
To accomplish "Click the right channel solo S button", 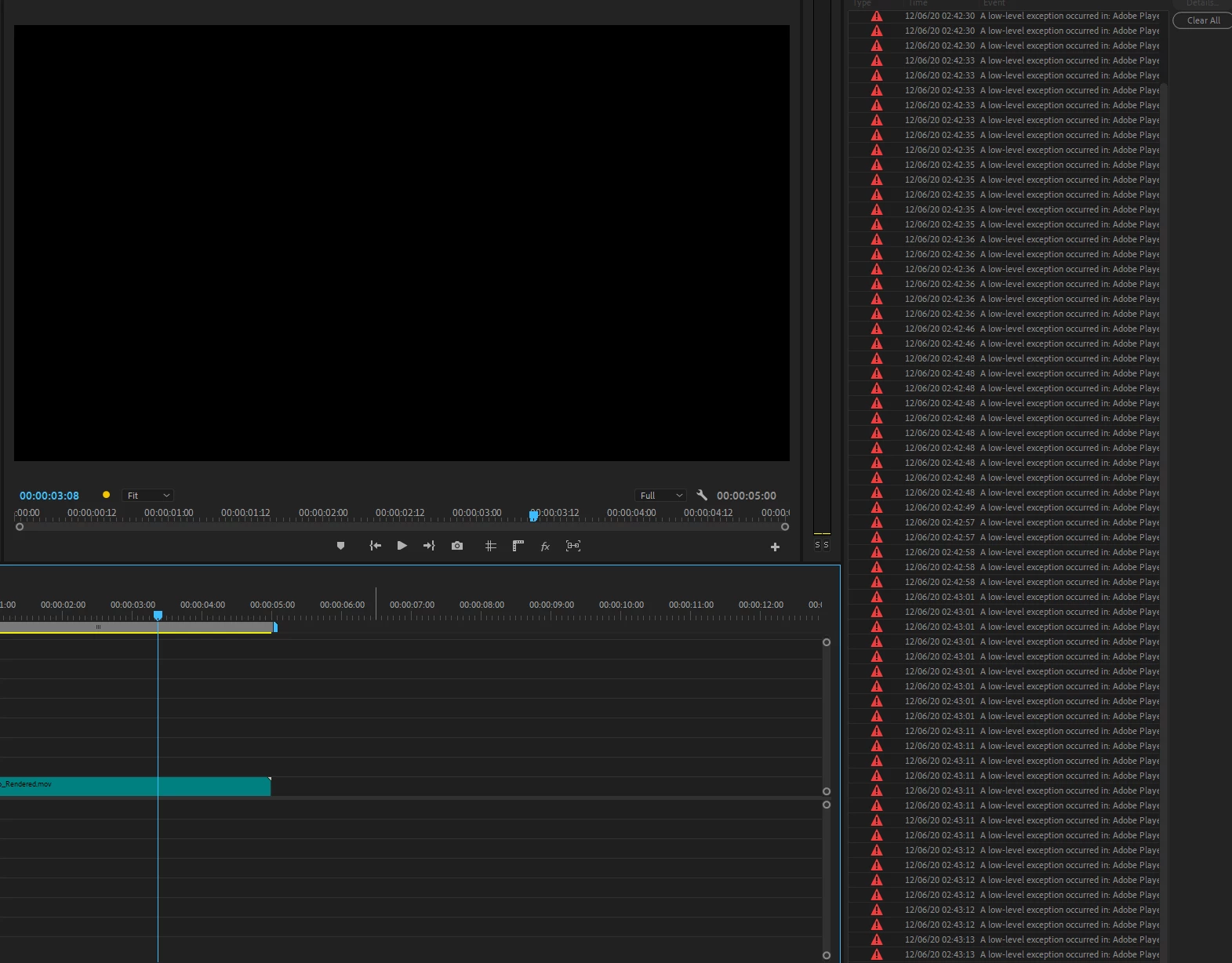I will 826,545.
